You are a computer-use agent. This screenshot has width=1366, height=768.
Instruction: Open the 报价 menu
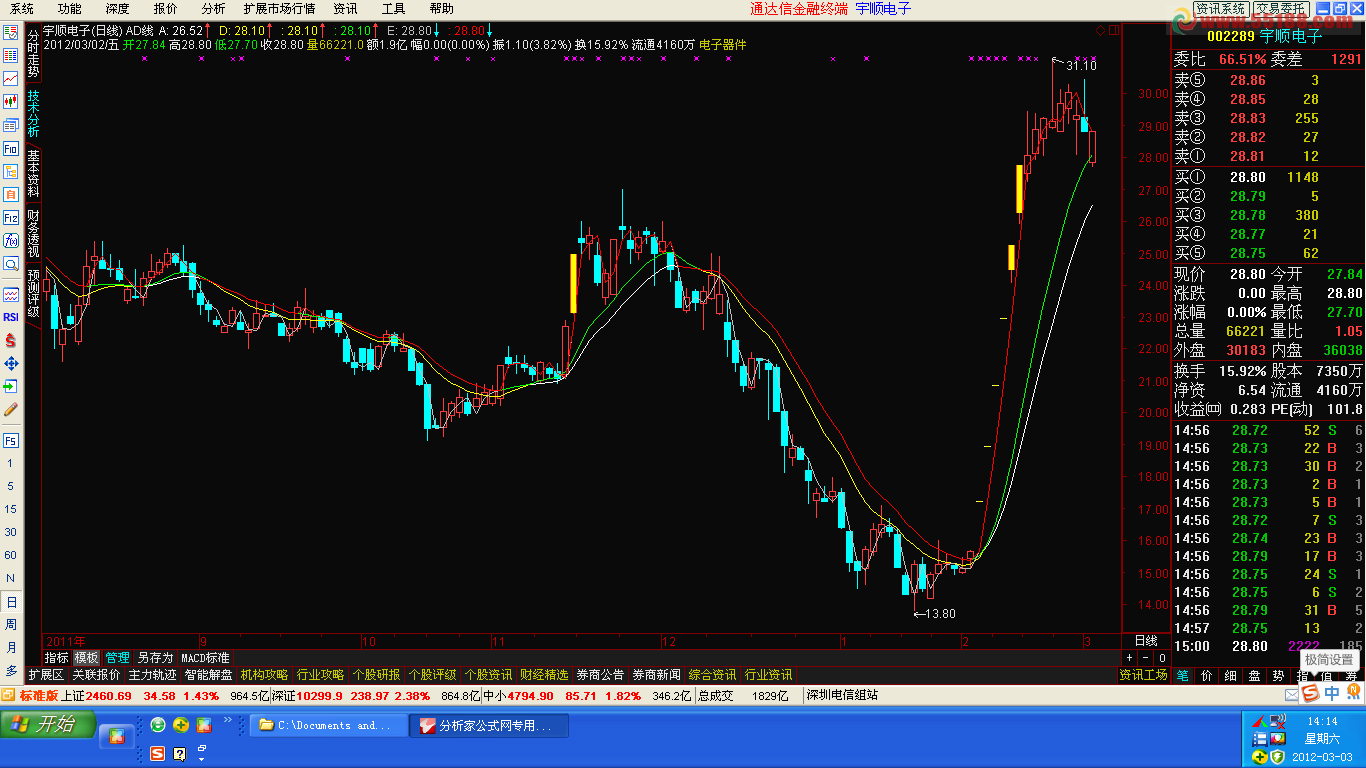click(x=166, y=8)
